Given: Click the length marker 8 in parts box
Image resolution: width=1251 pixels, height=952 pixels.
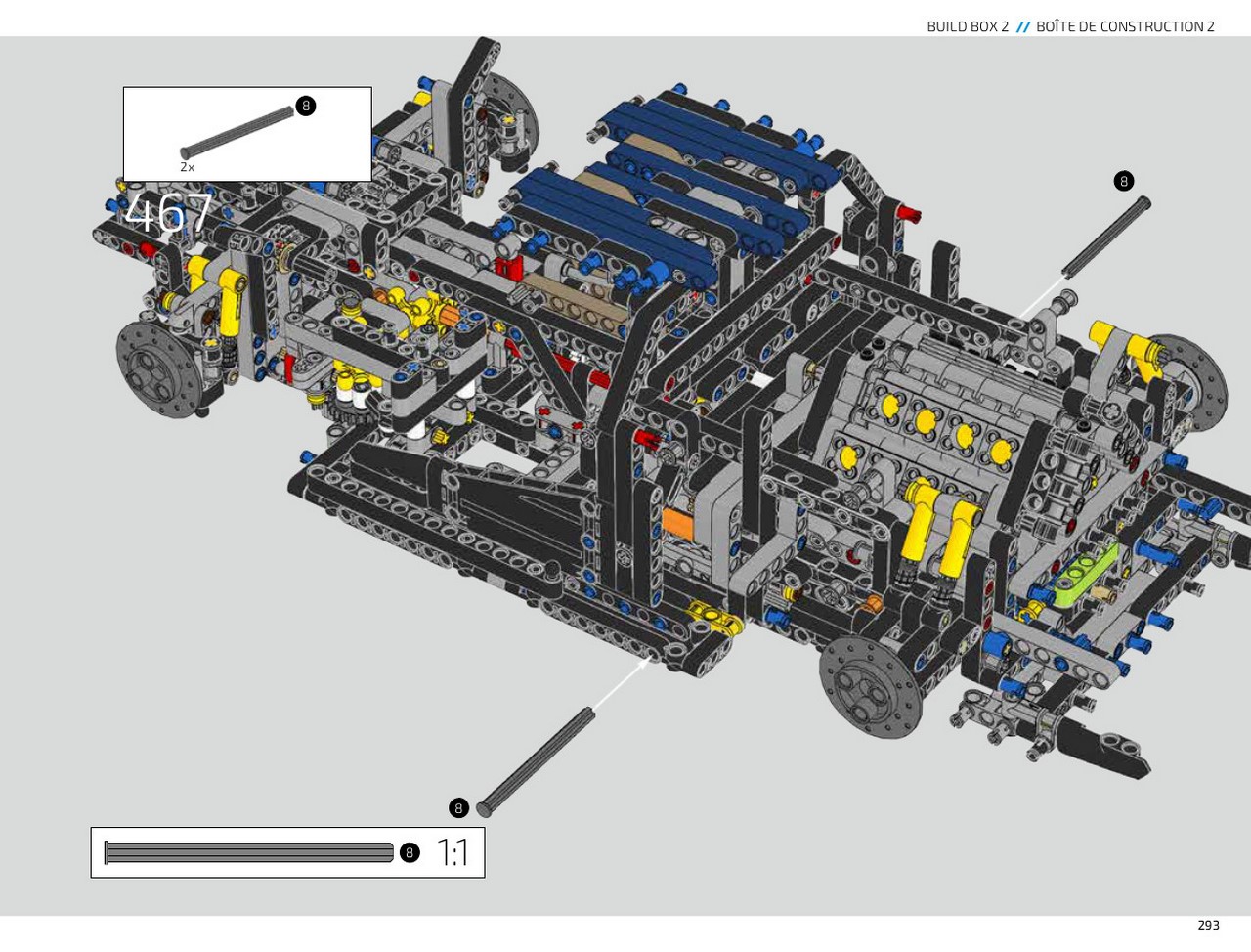Looking at the screenshot, I should point(306,106).
